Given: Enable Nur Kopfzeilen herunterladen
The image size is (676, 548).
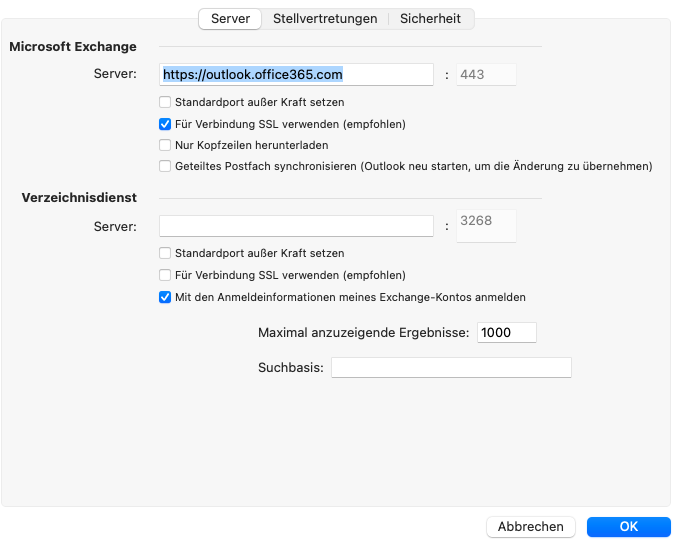Looking at the screenshot, I should pos(165,146).
